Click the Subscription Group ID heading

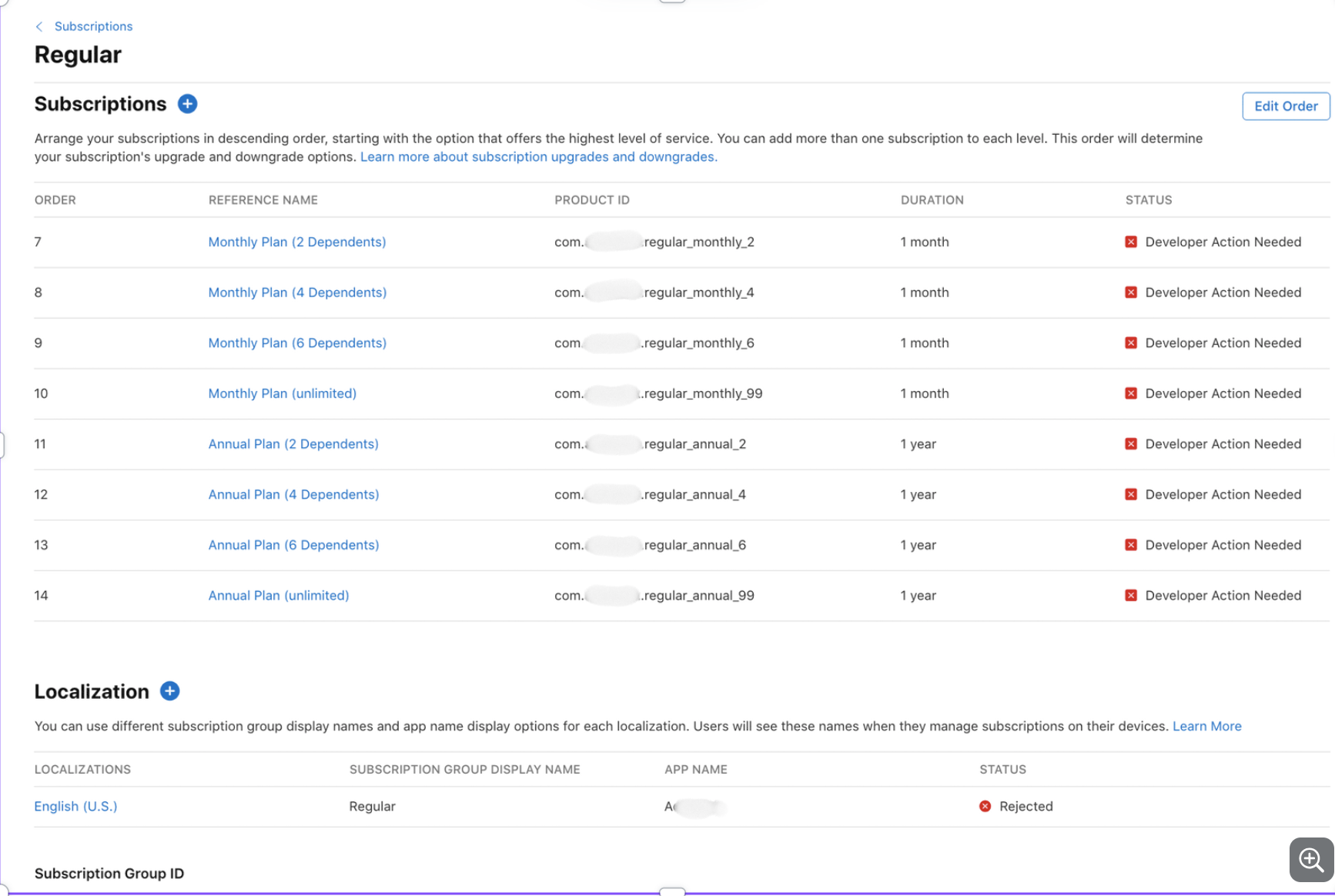pyautogui.click(x=109, y=873)
